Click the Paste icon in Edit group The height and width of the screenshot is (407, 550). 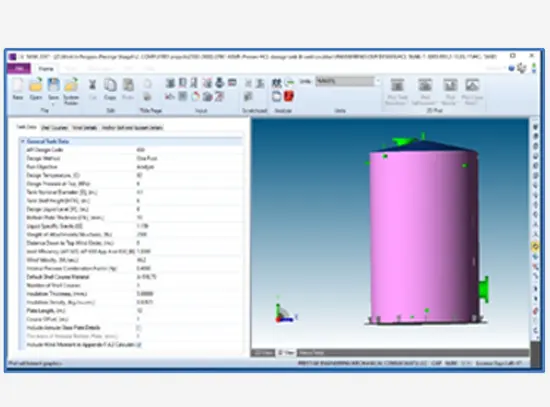coord(128,85)
